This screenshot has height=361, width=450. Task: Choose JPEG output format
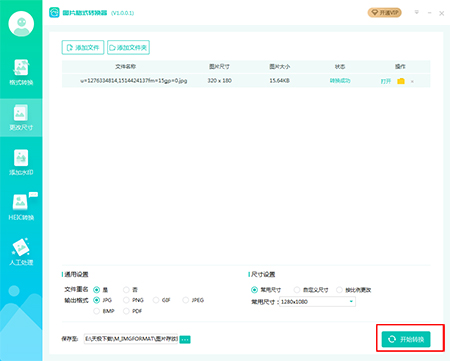186,300
